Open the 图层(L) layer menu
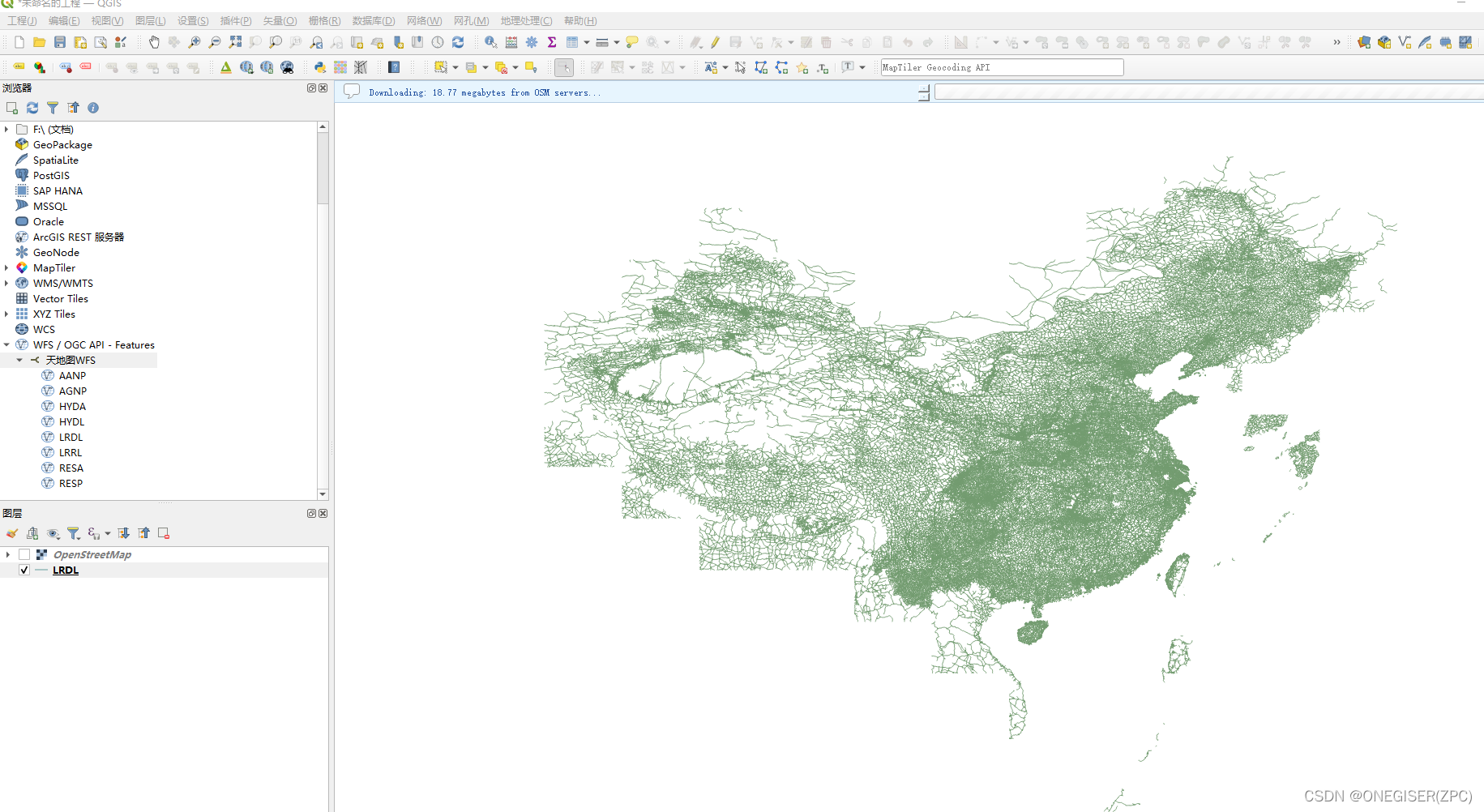 click(150, 21)
